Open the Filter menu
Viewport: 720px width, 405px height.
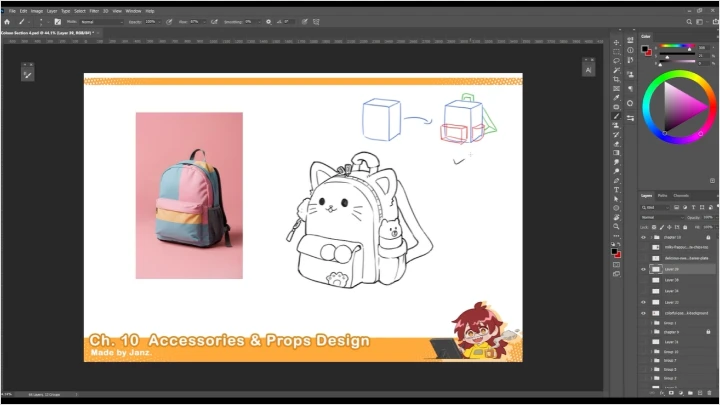pos(94,10)
